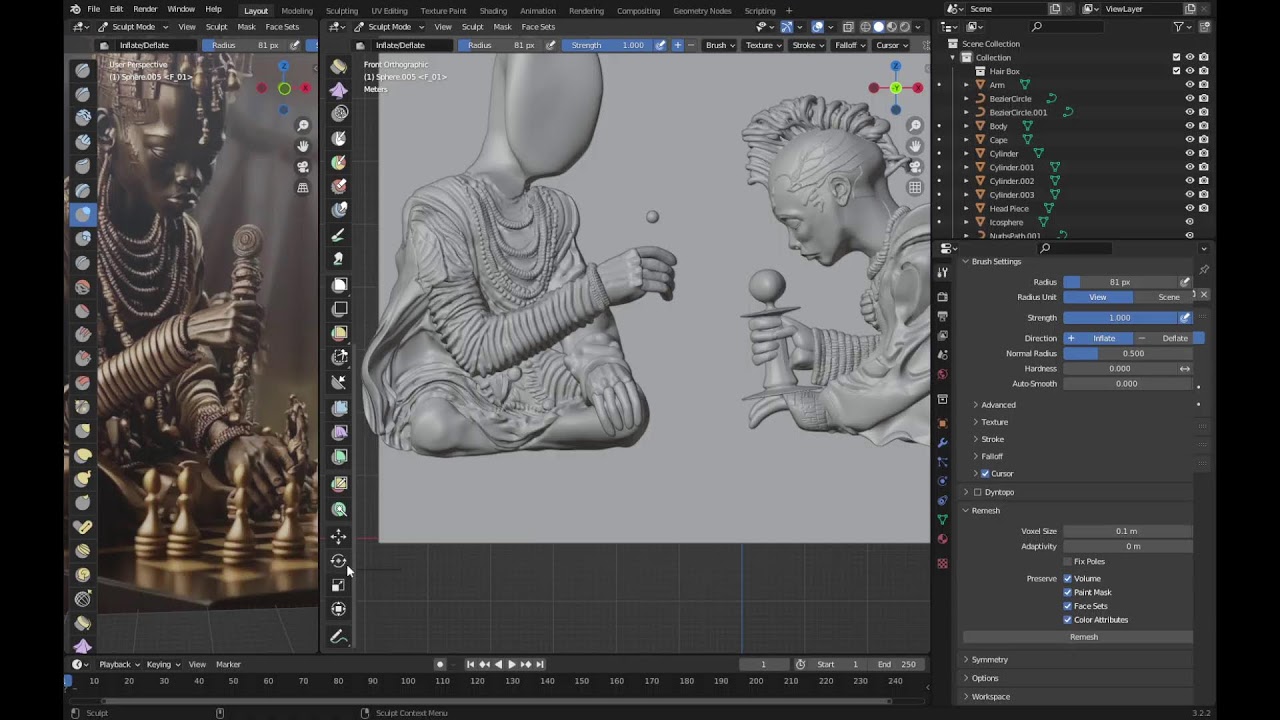Select the Snake Hook brush in left toolbar
This screenshot has width=1280, height=720.
click(x=83, y=478)
